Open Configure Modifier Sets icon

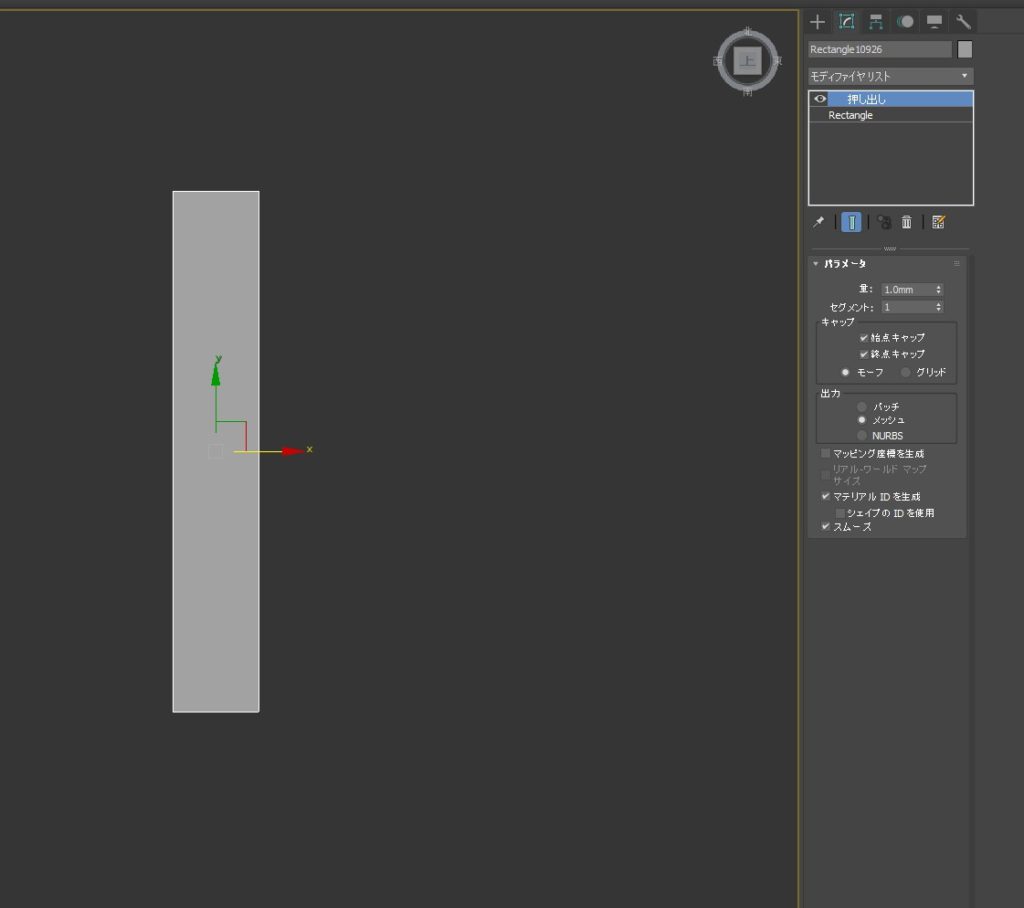938,222
